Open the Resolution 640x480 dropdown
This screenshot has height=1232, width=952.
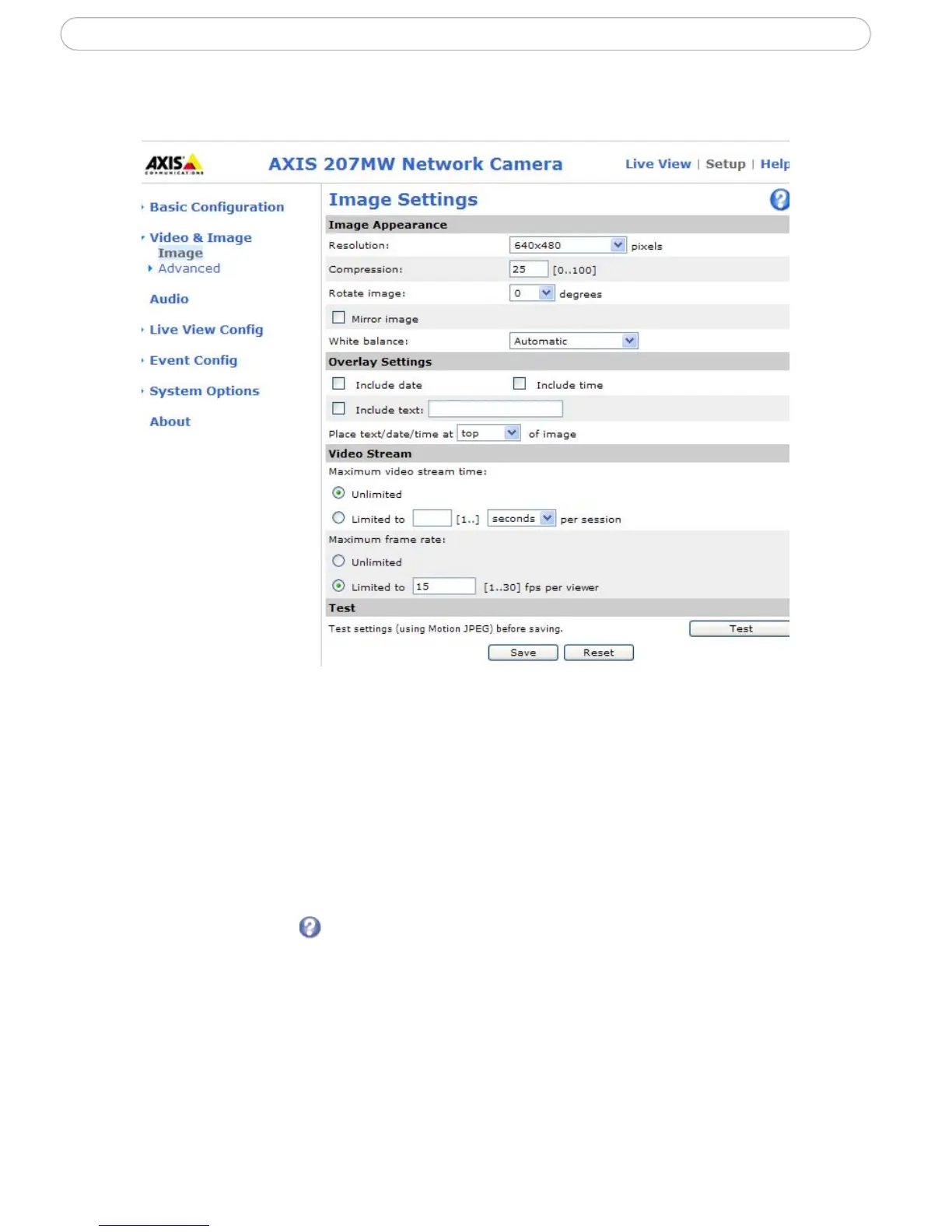[x=568, y=245]
